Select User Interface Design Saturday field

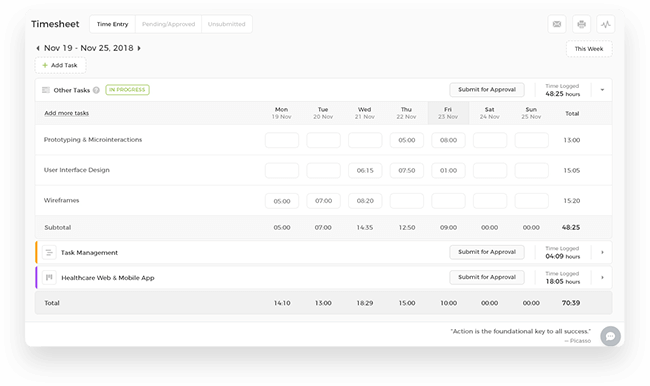pyautogui.click(x=490, y=170)
